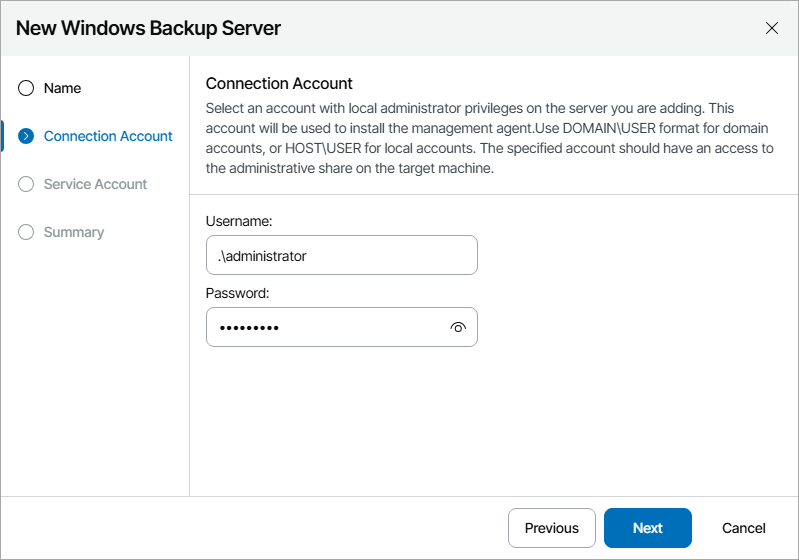799x560 pixels.
Task: Go to the Name wizard step label
Action: tap(62, 88)
